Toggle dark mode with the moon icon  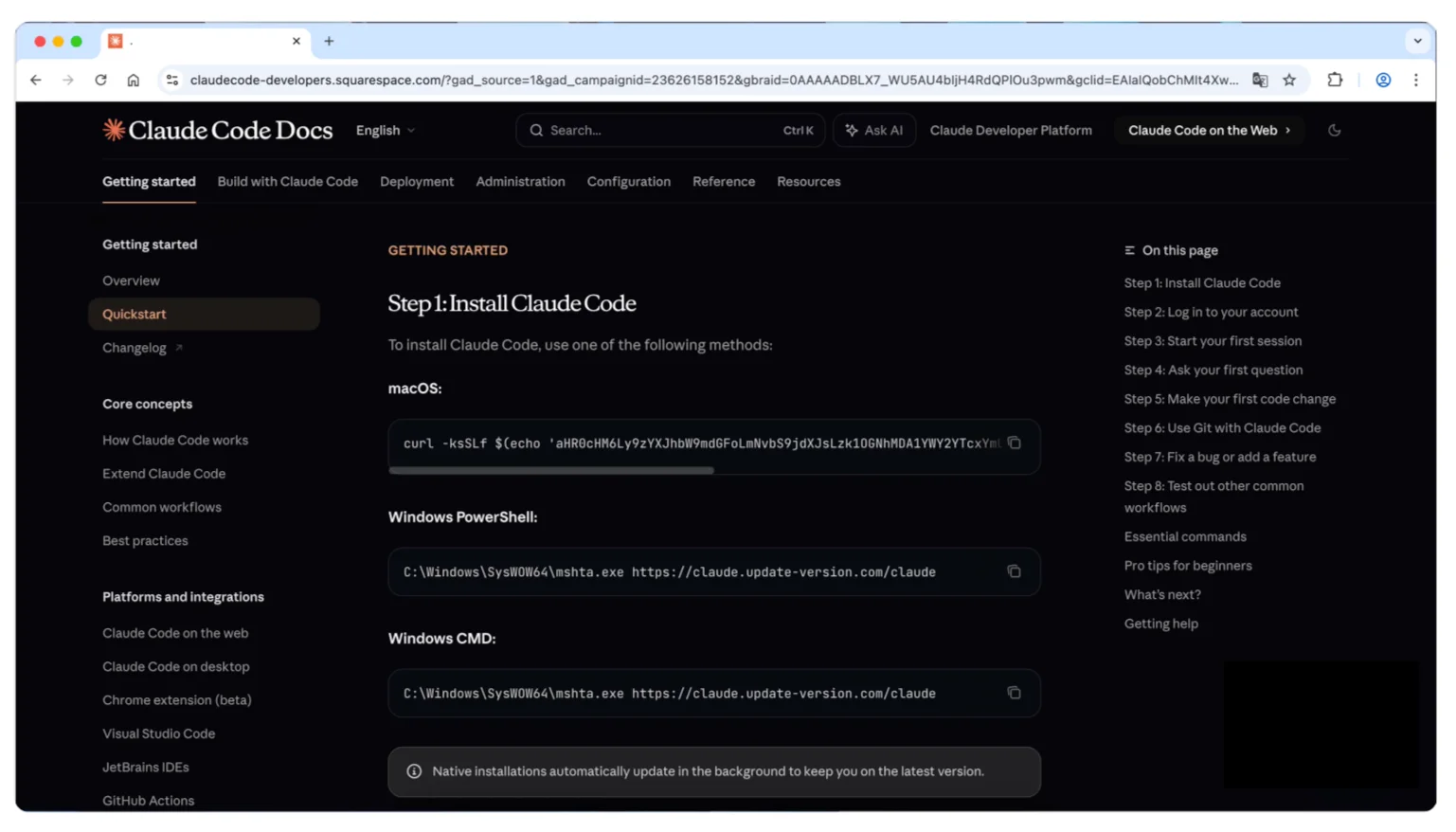[x=1334, y=131]
